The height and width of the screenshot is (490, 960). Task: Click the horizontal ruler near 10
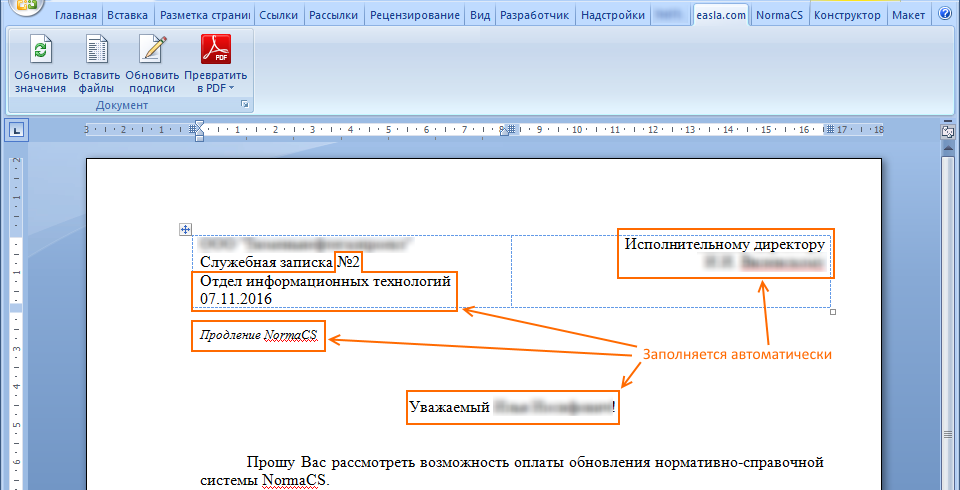click(x=577, y=130)
